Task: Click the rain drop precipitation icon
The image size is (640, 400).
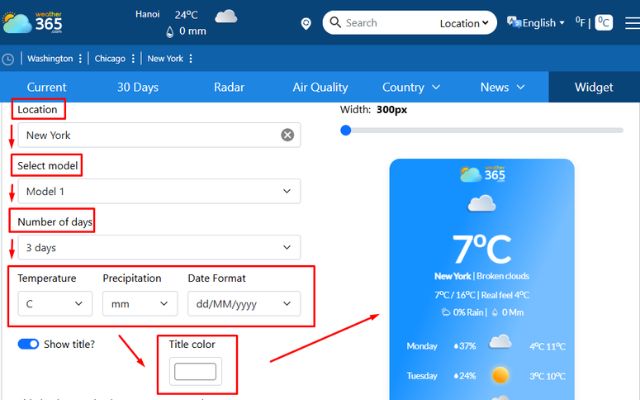Action: click(x=170, y=32)
